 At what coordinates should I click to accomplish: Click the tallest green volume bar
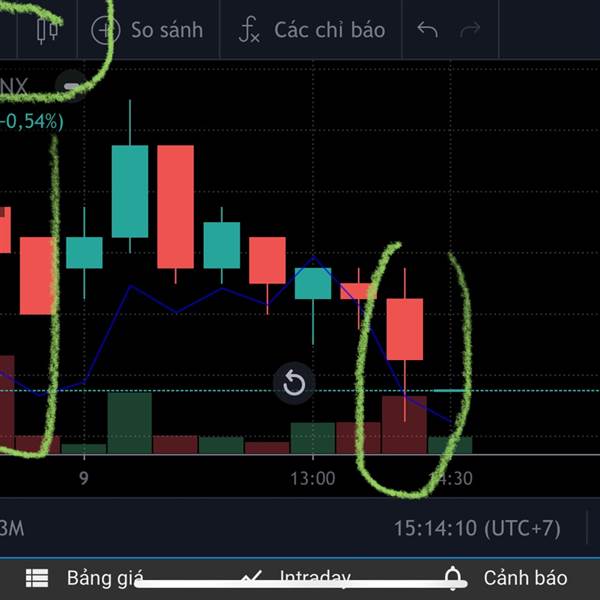130,422
